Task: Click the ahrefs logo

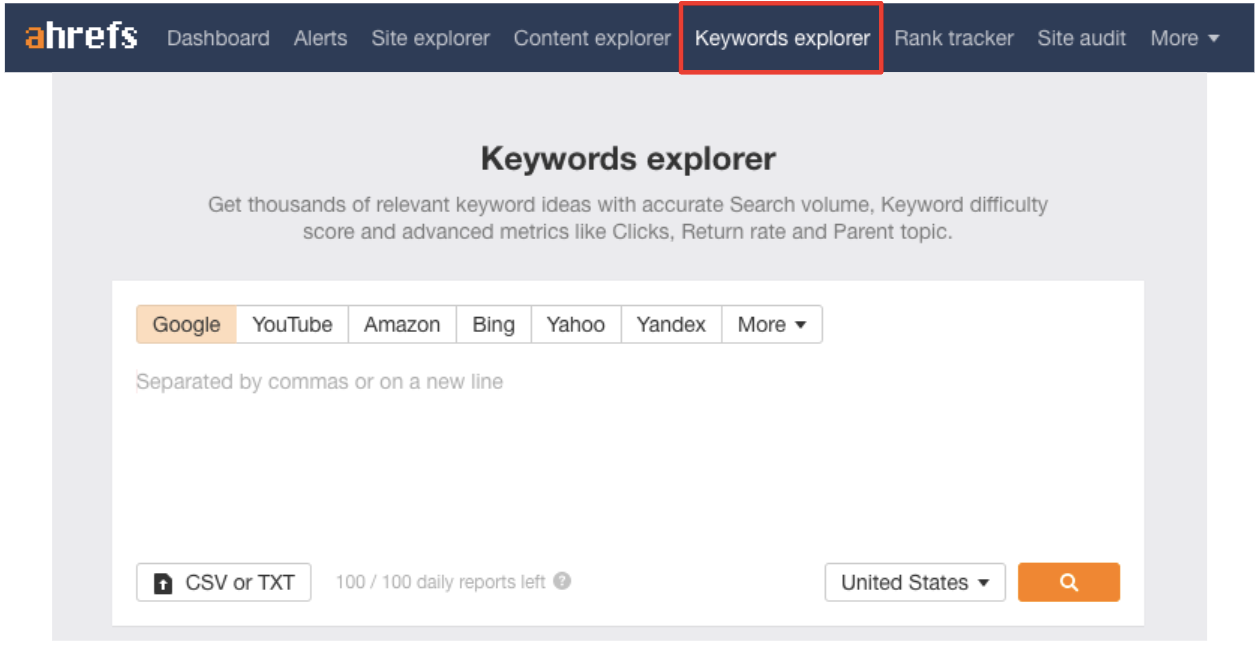Action: [x=81, y=37]
